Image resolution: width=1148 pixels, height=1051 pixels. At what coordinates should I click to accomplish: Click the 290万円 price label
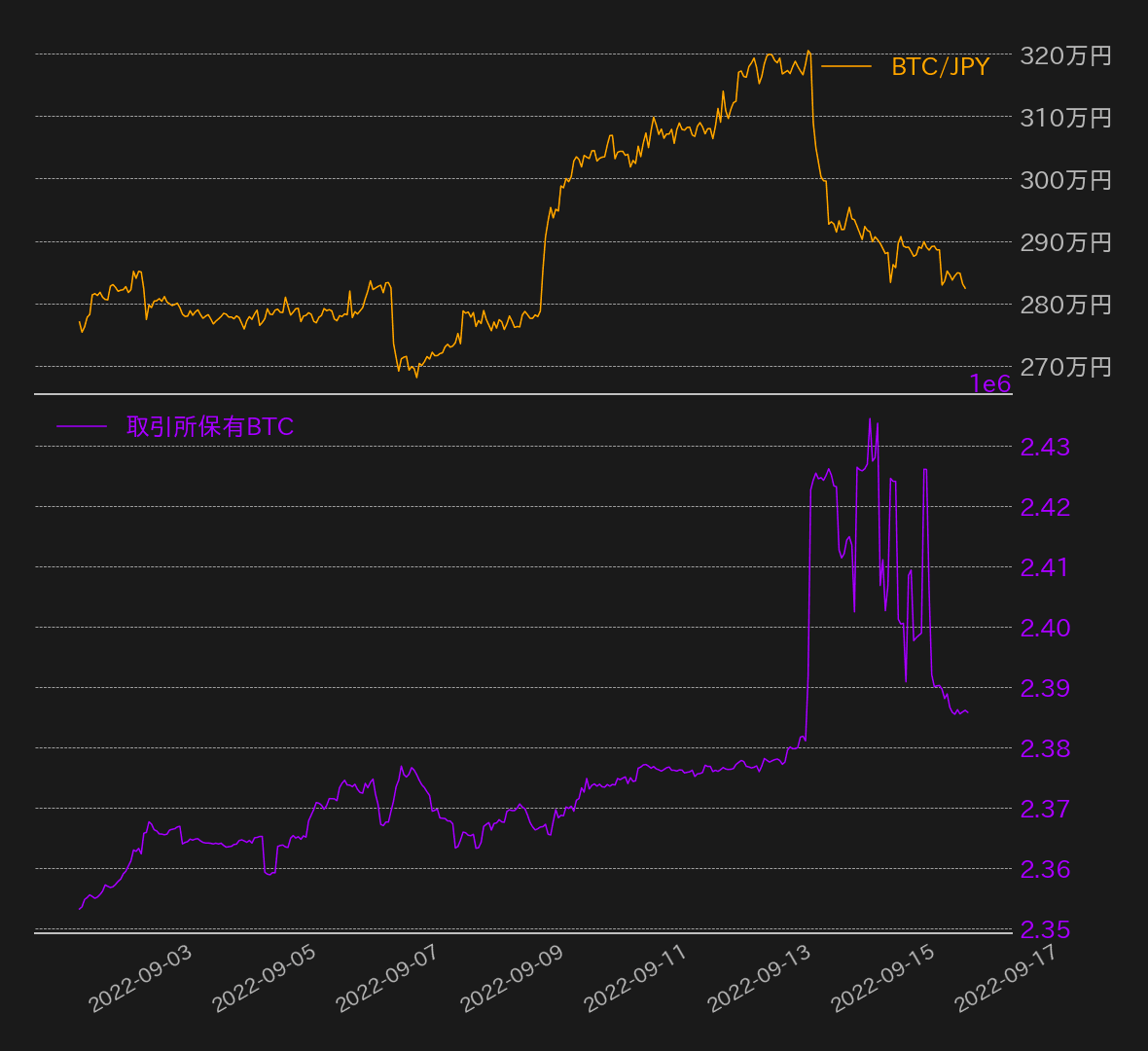[1065, 242]
